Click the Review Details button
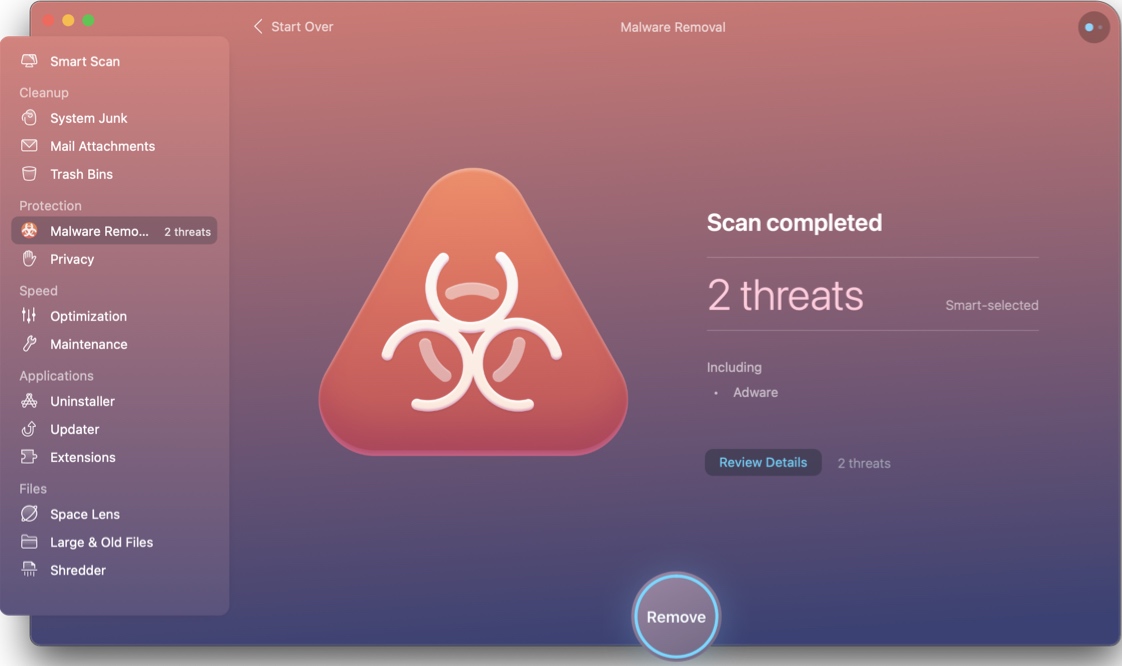 [763, 462]
